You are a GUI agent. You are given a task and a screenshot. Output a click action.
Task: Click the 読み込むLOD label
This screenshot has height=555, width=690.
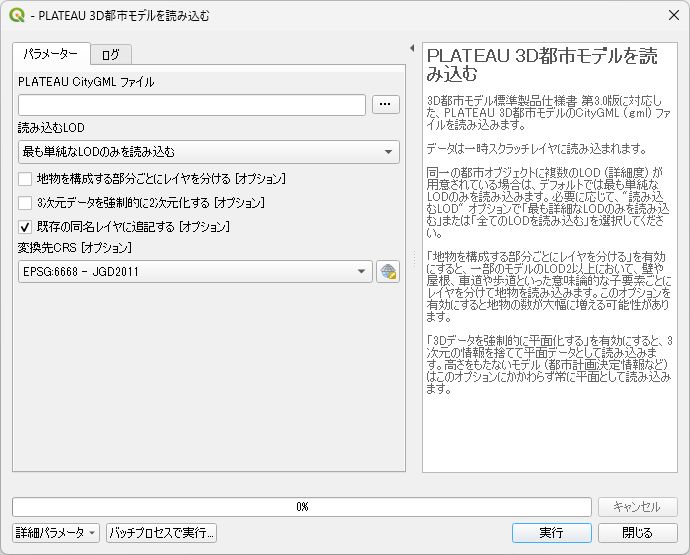point(51,128)
